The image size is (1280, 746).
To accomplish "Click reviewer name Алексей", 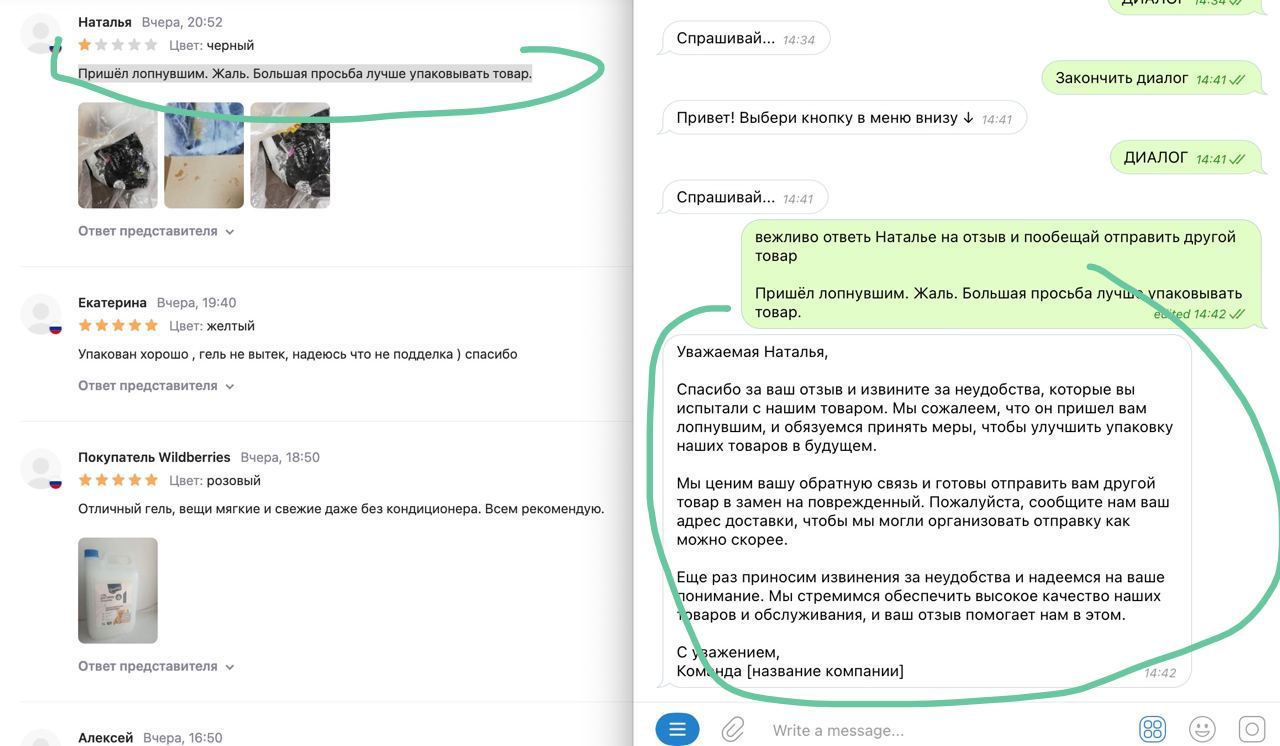I will click(105, 737).
